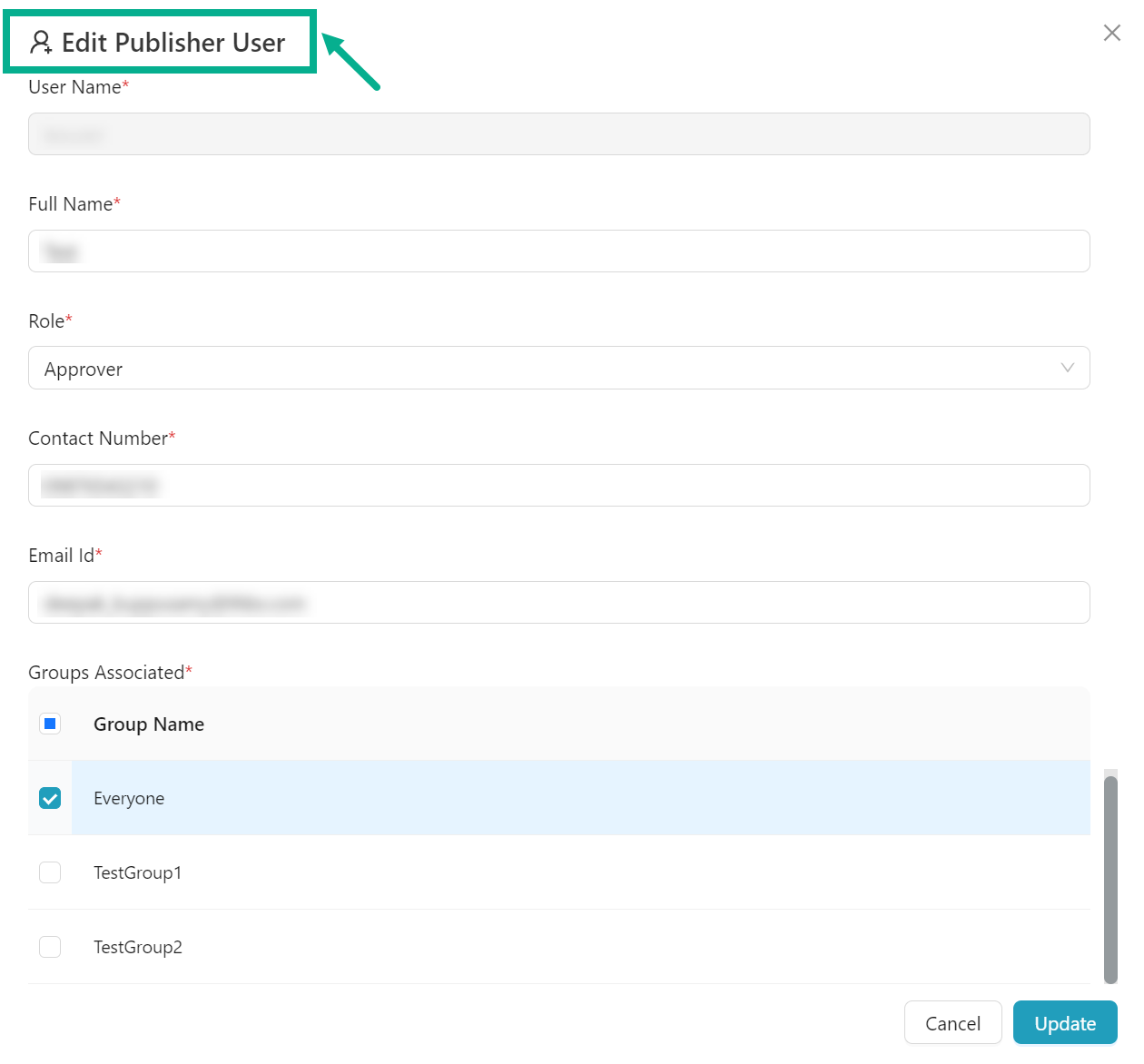Select the TestGroup1 row text
The image size is (1144, 1064).
137,873
